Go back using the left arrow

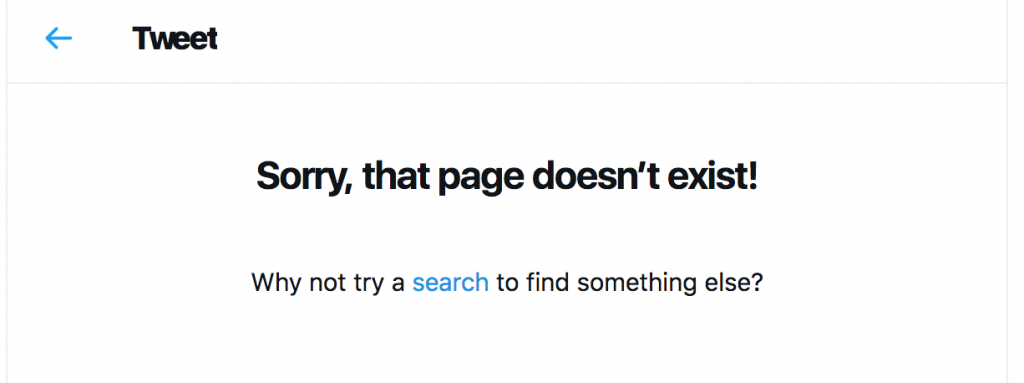[58, 39]
